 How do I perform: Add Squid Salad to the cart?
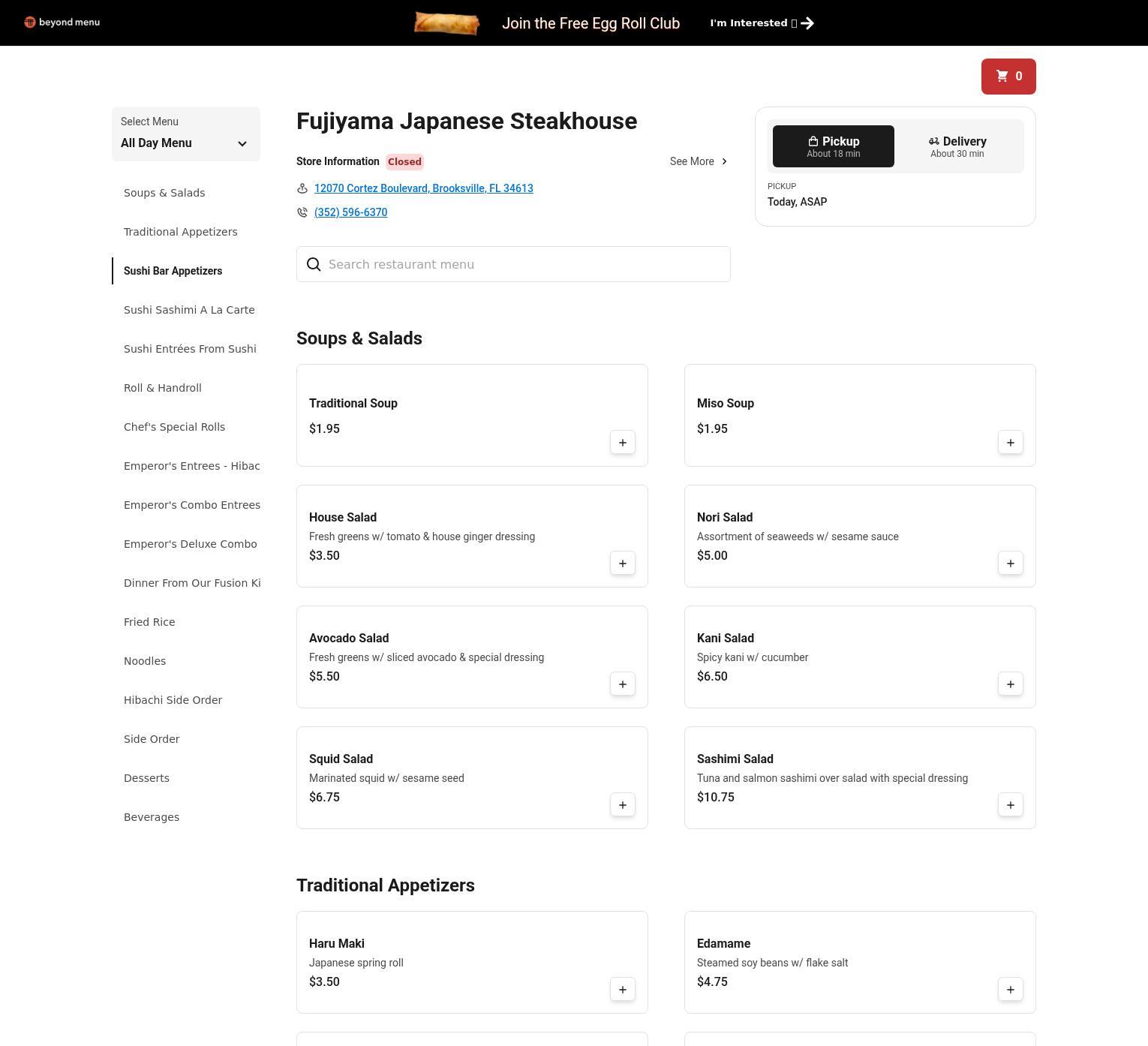click(623, 805)
